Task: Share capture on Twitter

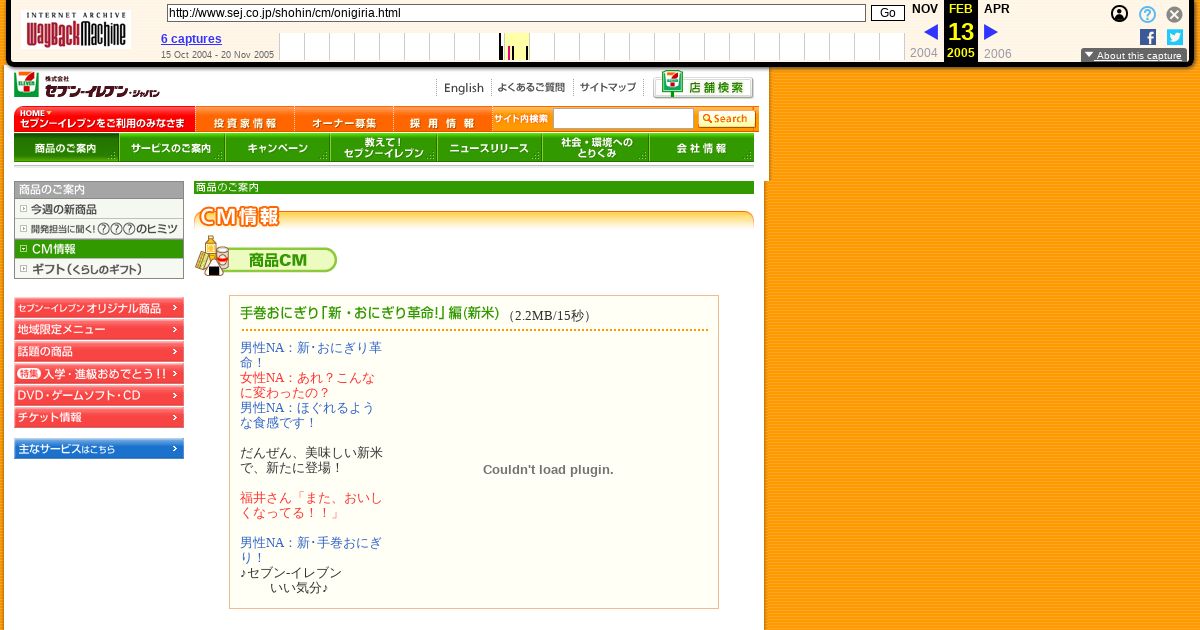Action: coord(1175,37)
